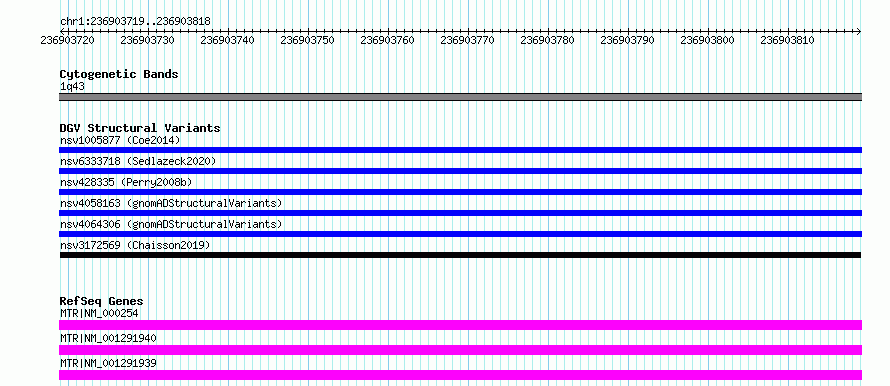Select the blue bar for nsv428335
The image size is (890, 386).
pyautogui.click(x=460, y=192)
